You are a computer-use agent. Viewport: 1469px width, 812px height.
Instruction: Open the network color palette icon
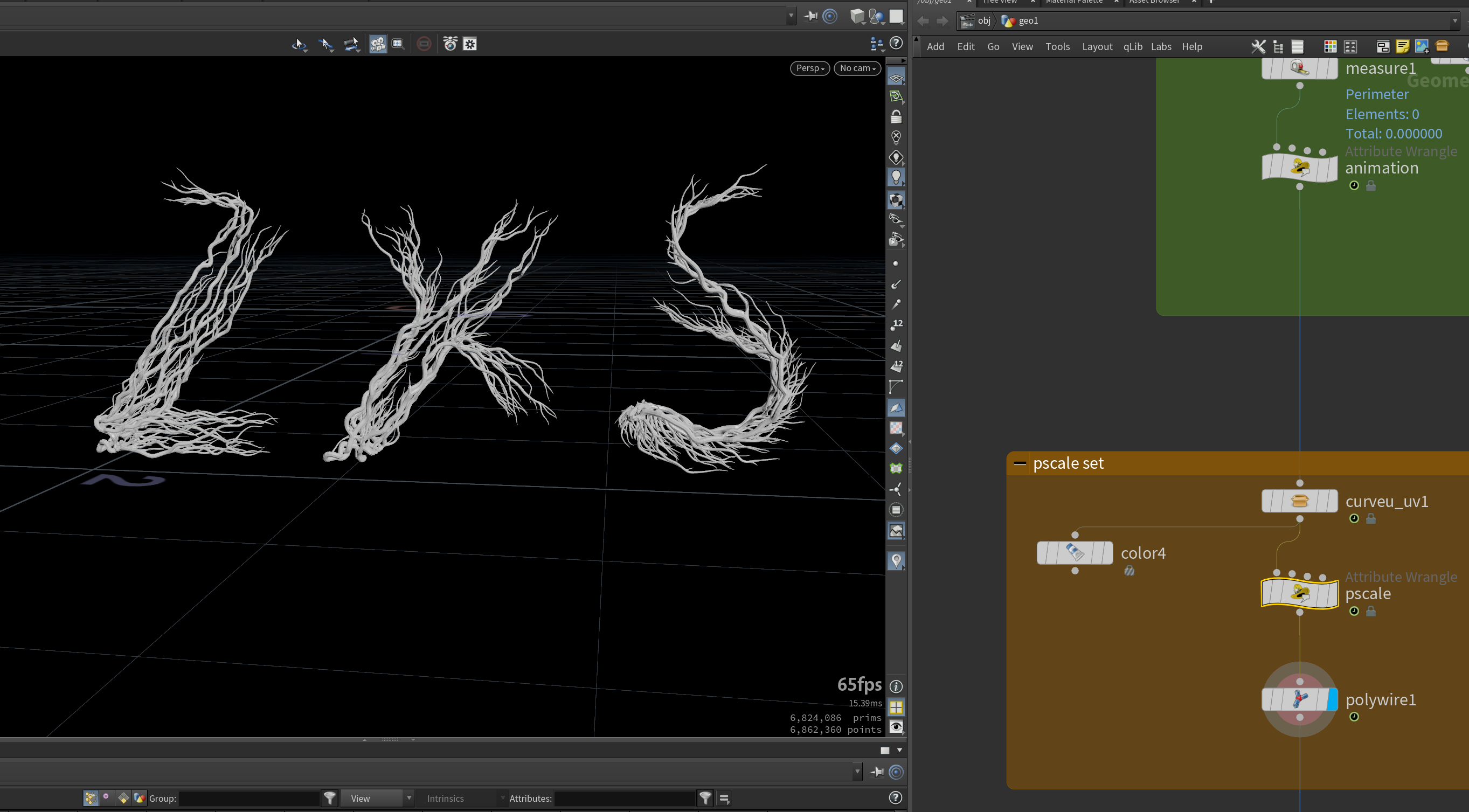tap(1330, 46)
